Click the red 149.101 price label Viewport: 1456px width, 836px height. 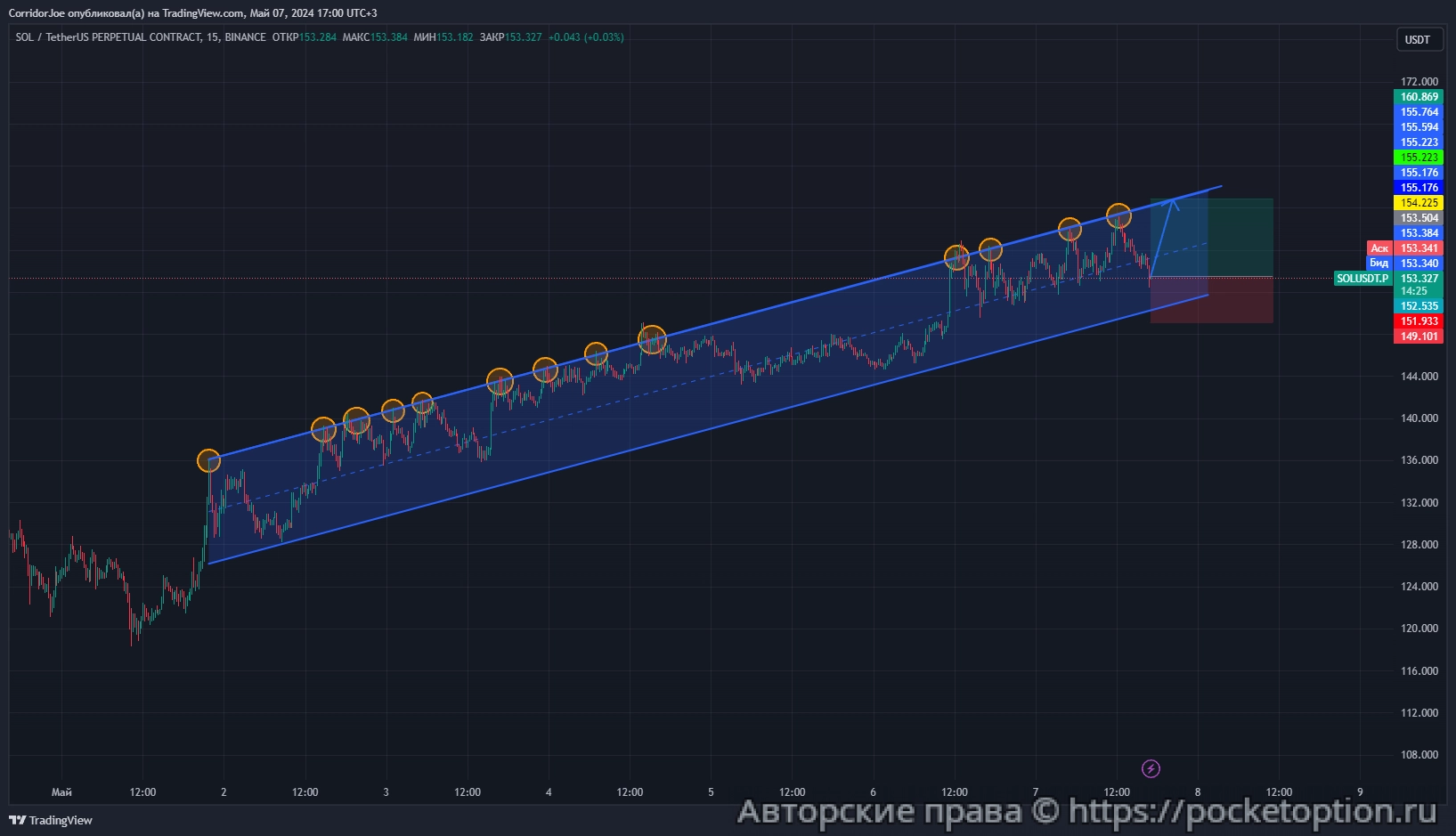click(1419, 337)
